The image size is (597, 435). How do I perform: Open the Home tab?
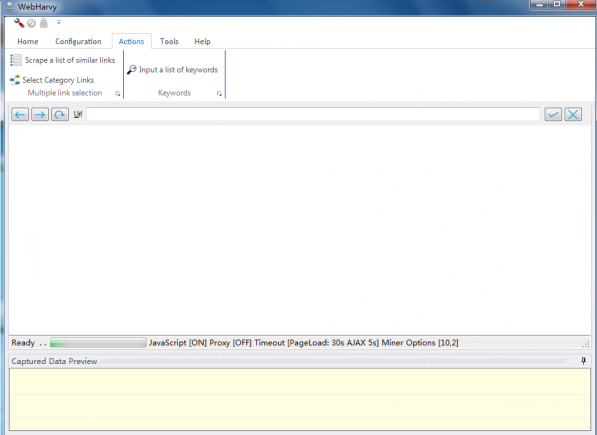click(28, 41)
